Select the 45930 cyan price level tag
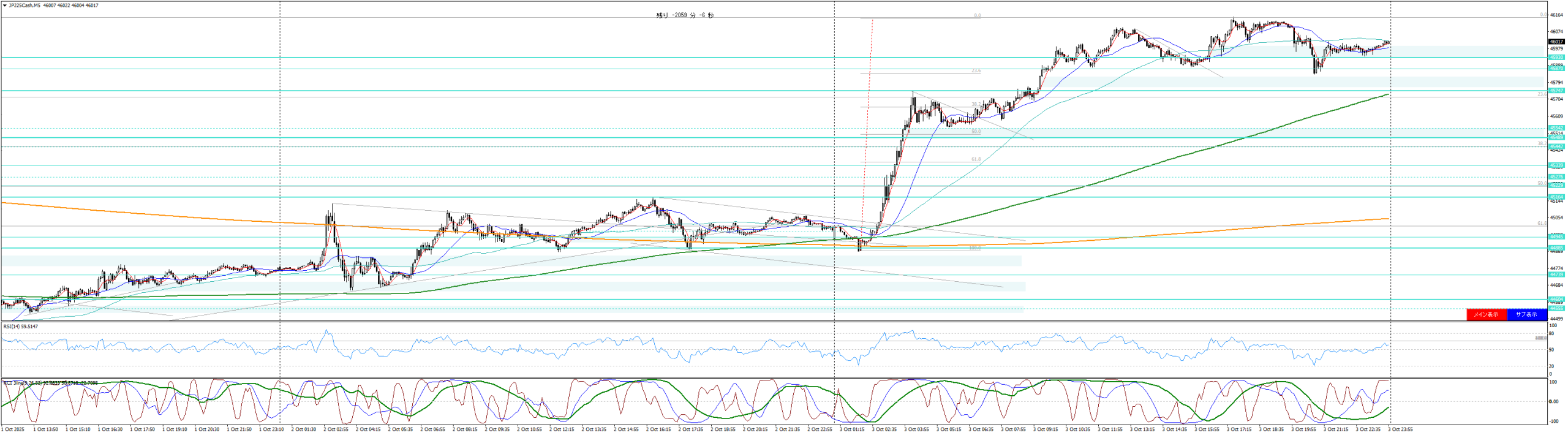Screen dimensions: 1568x435 pyautogui.click(x=1556, y=58)
